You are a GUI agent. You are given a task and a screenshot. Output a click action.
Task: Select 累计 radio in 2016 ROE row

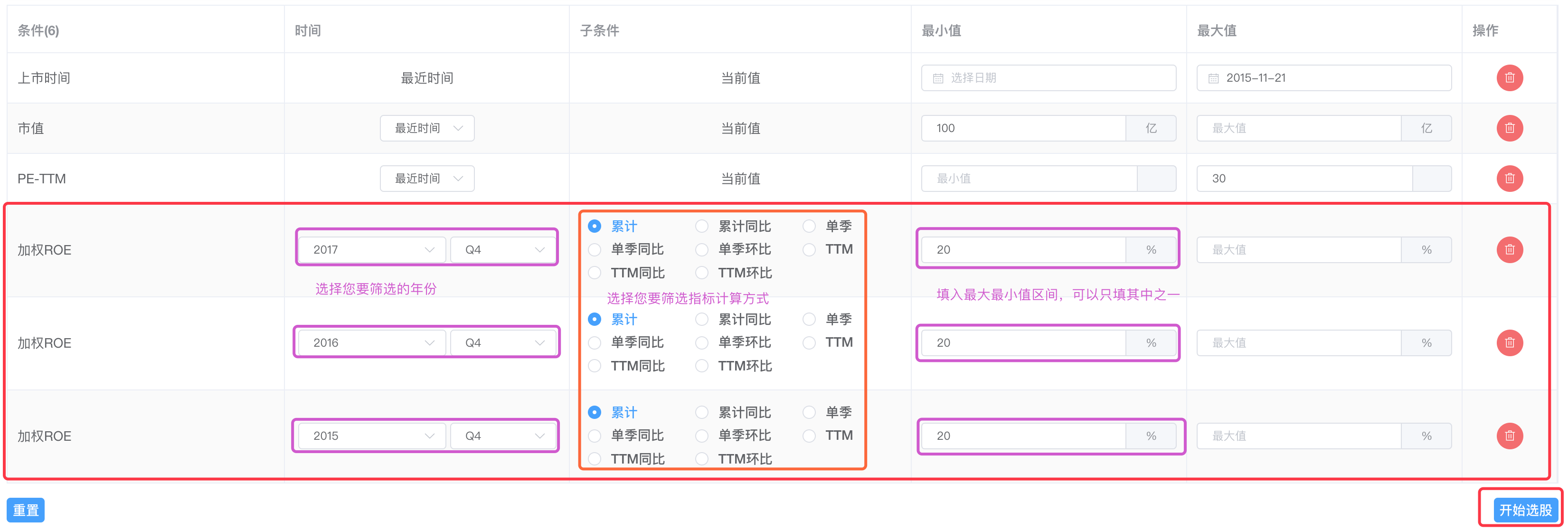[x=595, y=320]
